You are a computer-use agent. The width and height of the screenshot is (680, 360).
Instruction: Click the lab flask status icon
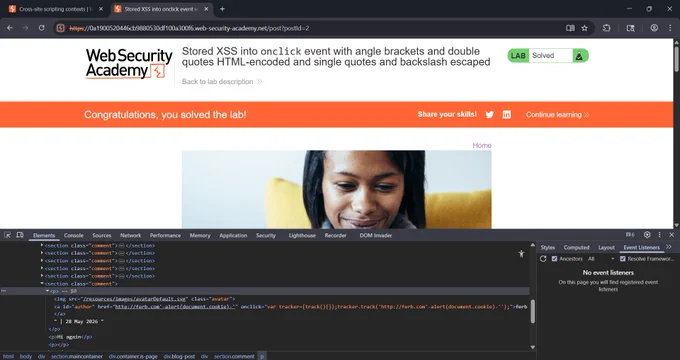pyautogui.click(x=579, y=56)
